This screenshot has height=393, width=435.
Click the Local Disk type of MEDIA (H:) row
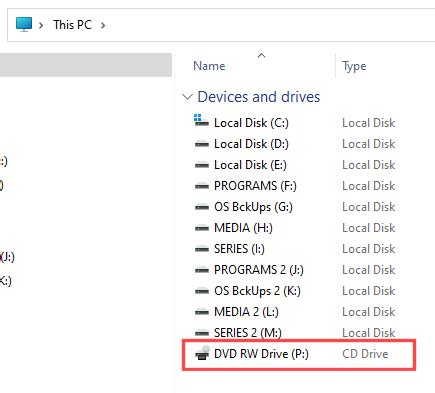point(369,228)
